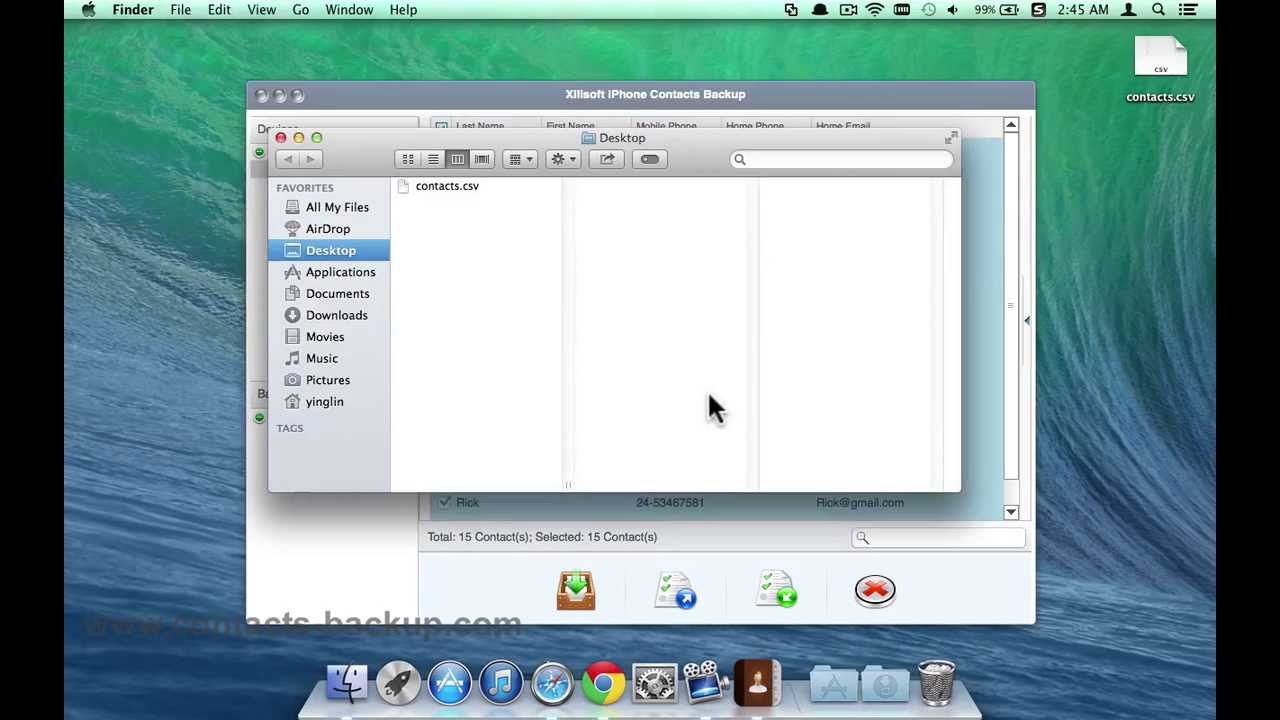The height and width of the screenshot is (720, 1280).
Task: Open the Finder View menu
Action: click(261, 10)
